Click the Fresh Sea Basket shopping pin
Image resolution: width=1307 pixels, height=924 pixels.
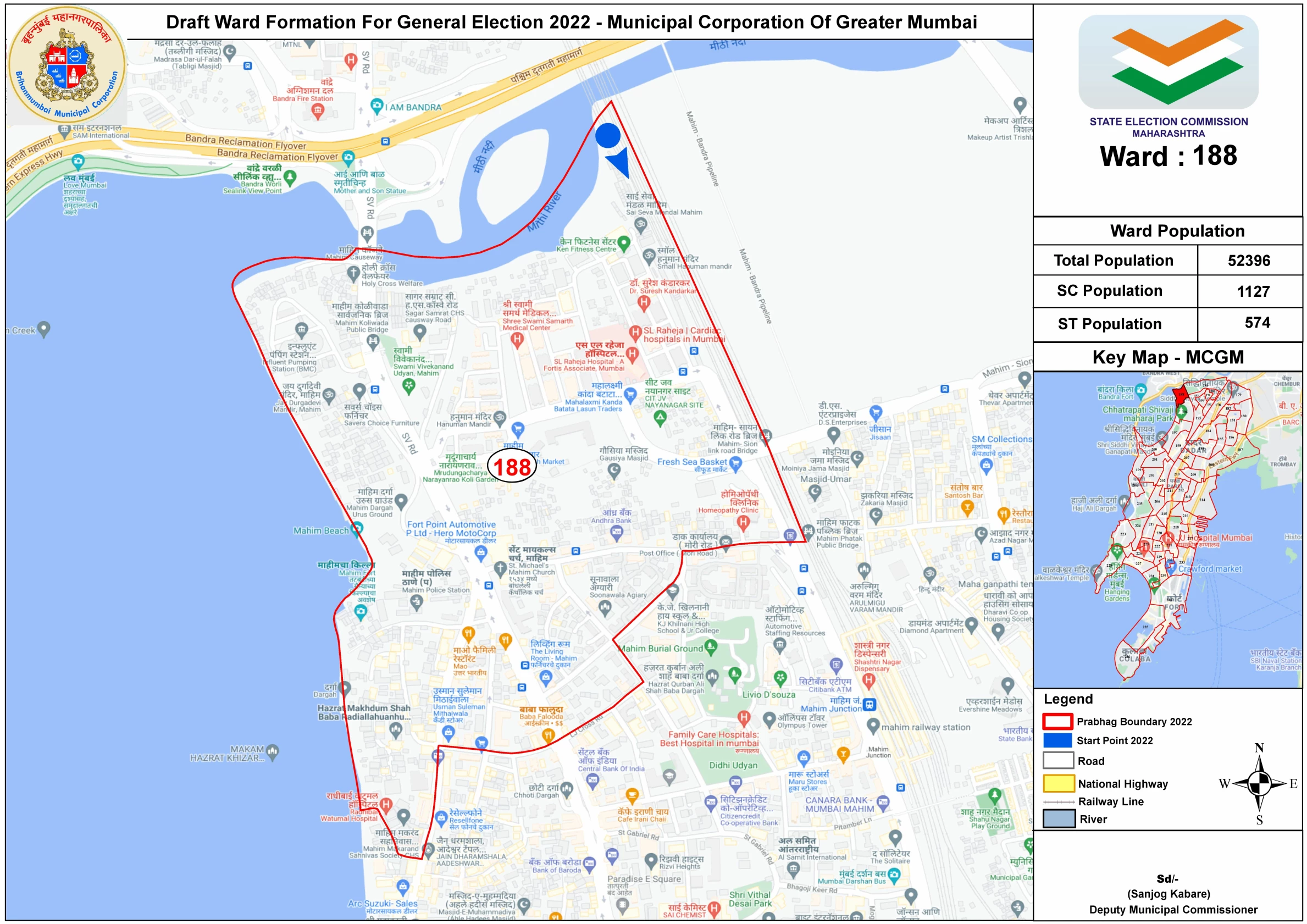735,464
